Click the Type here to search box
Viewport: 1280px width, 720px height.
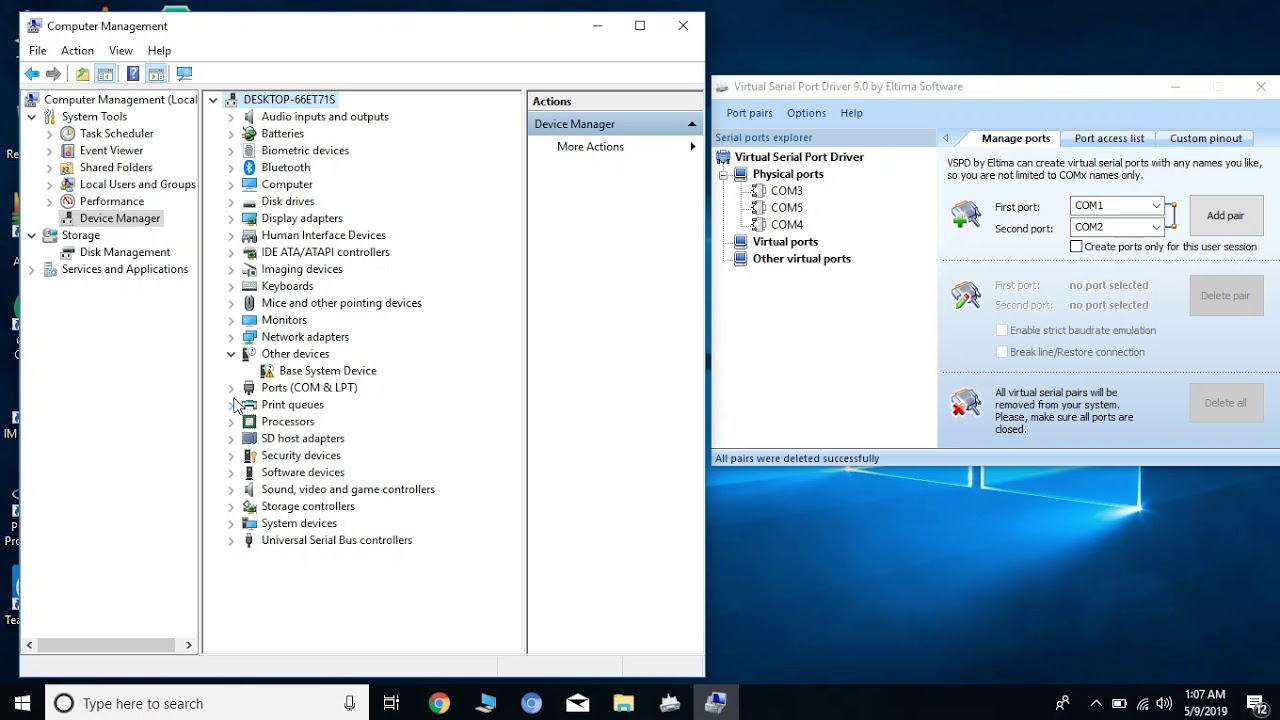pyautogui.click(x=208, y=703)
